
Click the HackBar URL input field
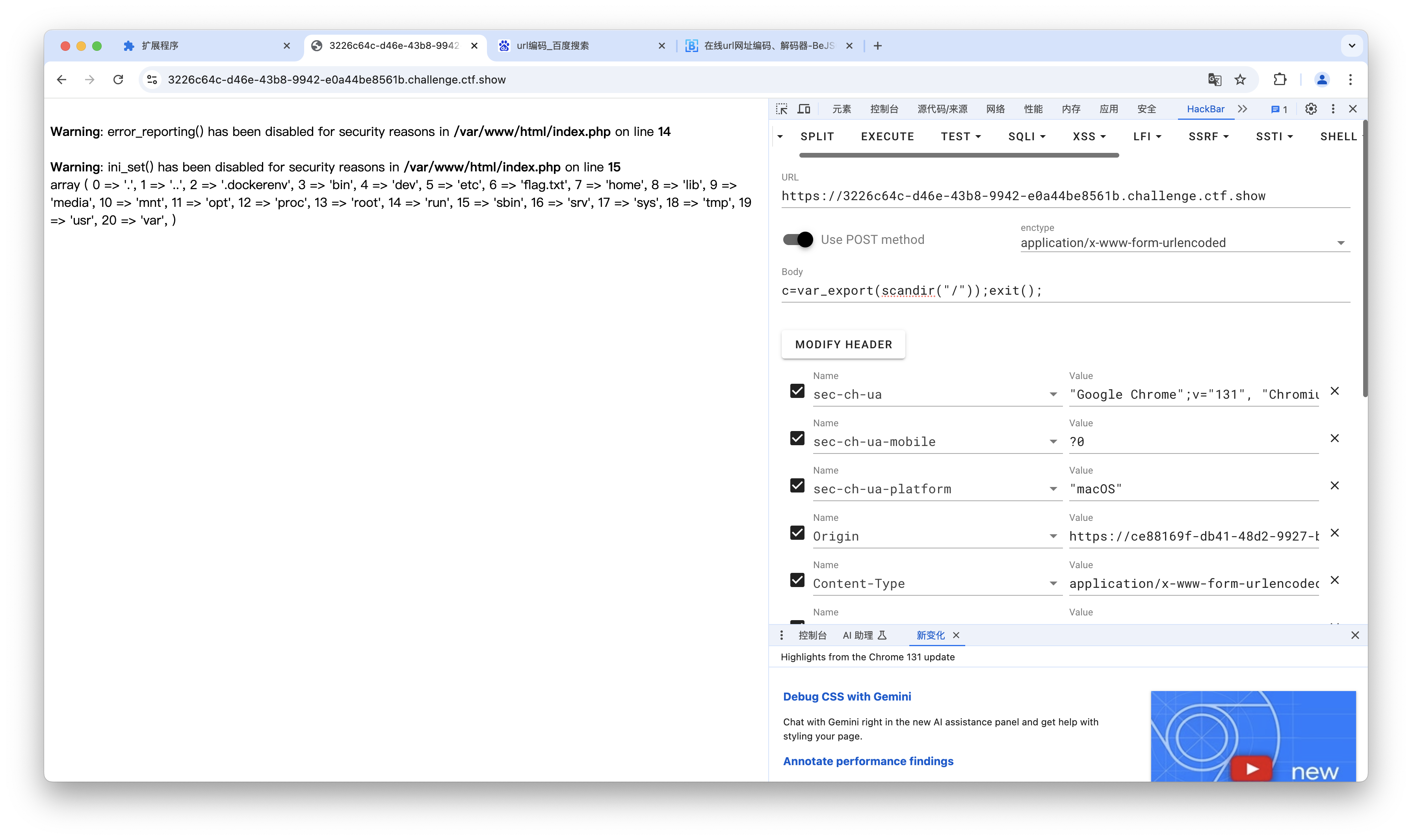(1066, 197)
